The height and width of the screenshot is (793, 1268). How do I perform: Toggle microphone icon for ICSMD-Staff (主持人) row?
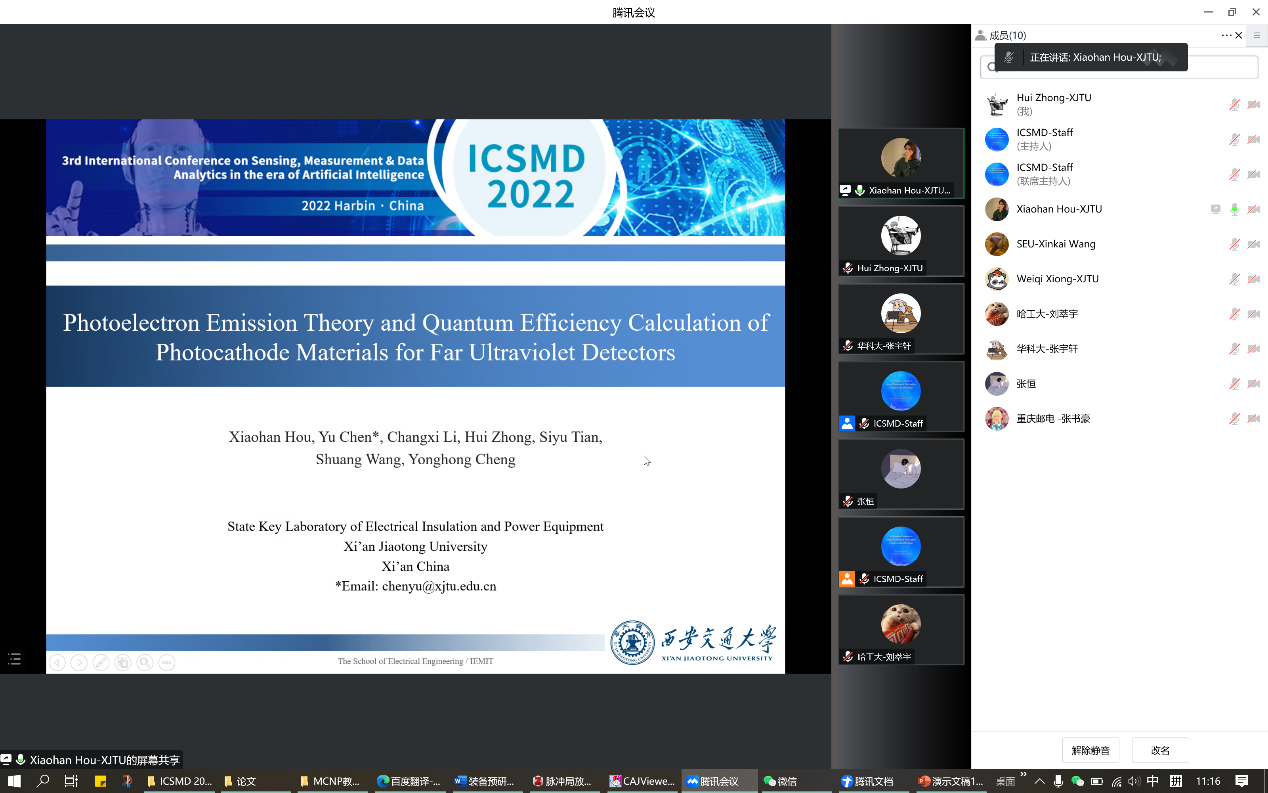1235,140
